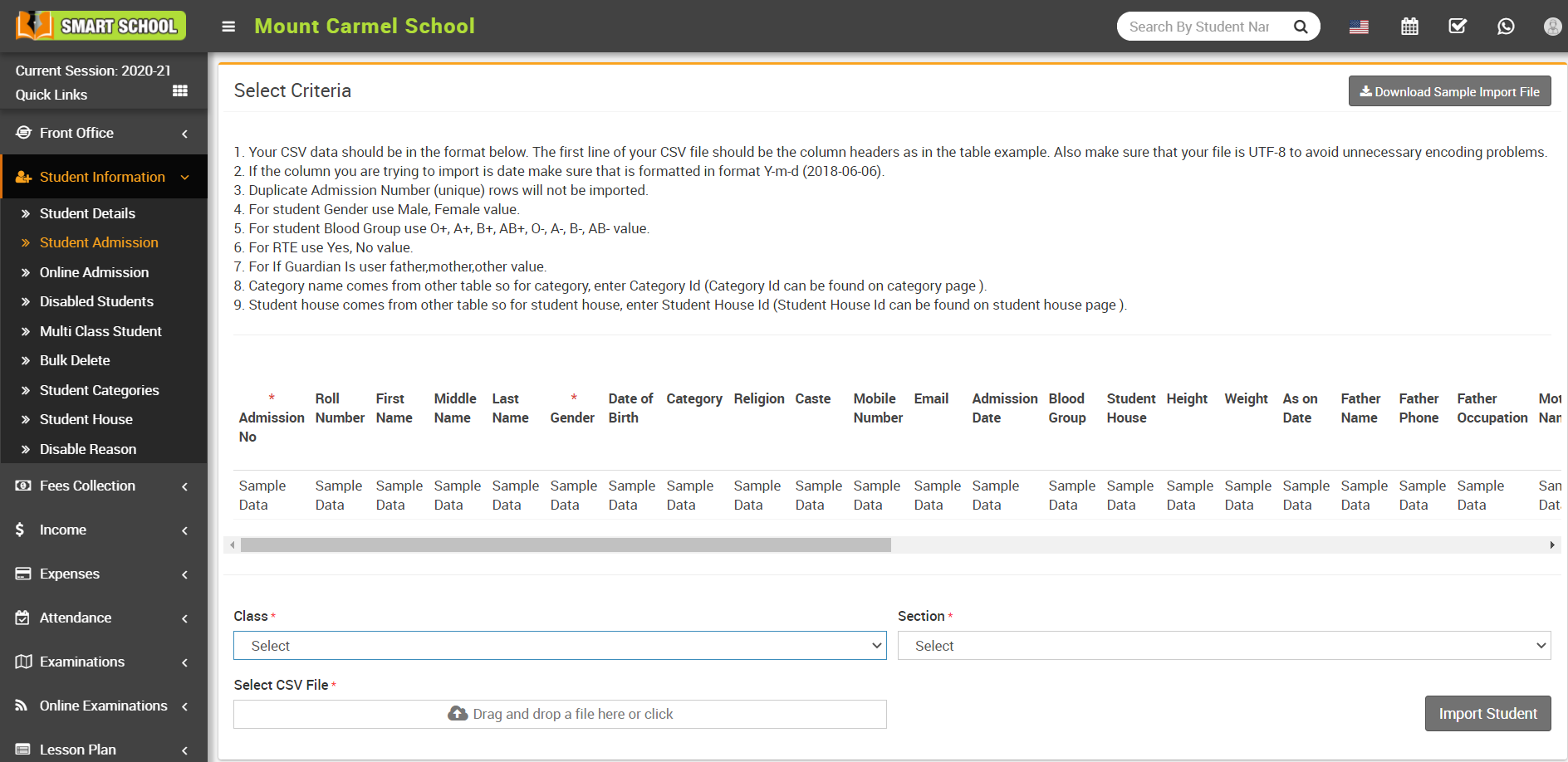Open the user profile icon

click(x=1552, y=26)
